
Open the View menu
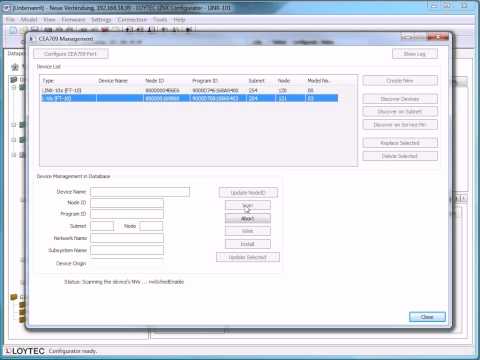49,20
